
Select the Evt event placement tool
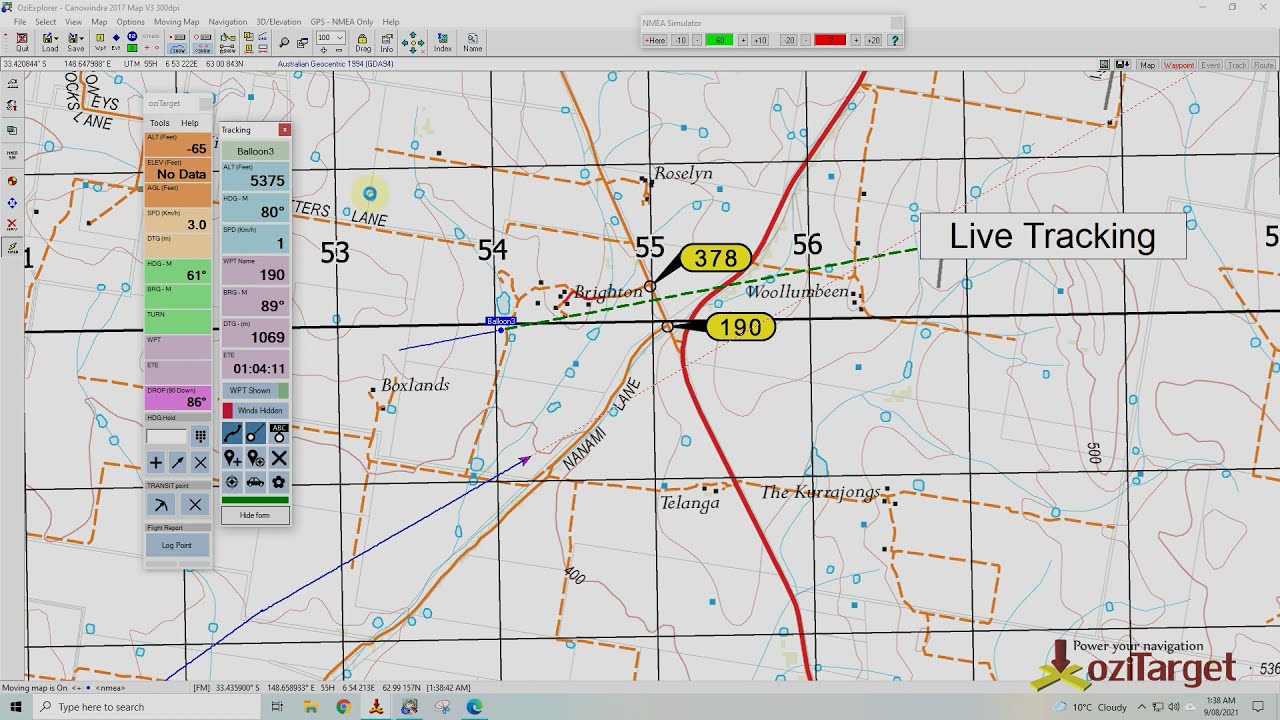(116, 42)
